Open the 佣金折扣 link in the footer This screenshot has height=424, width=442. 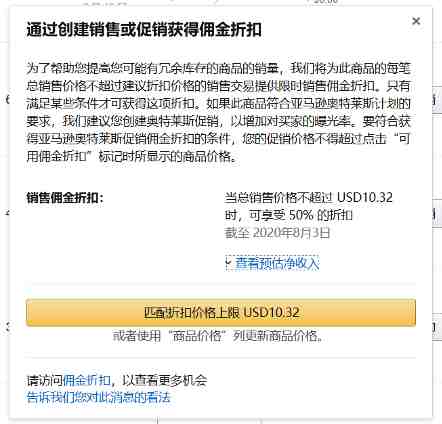tap(86, 380)
